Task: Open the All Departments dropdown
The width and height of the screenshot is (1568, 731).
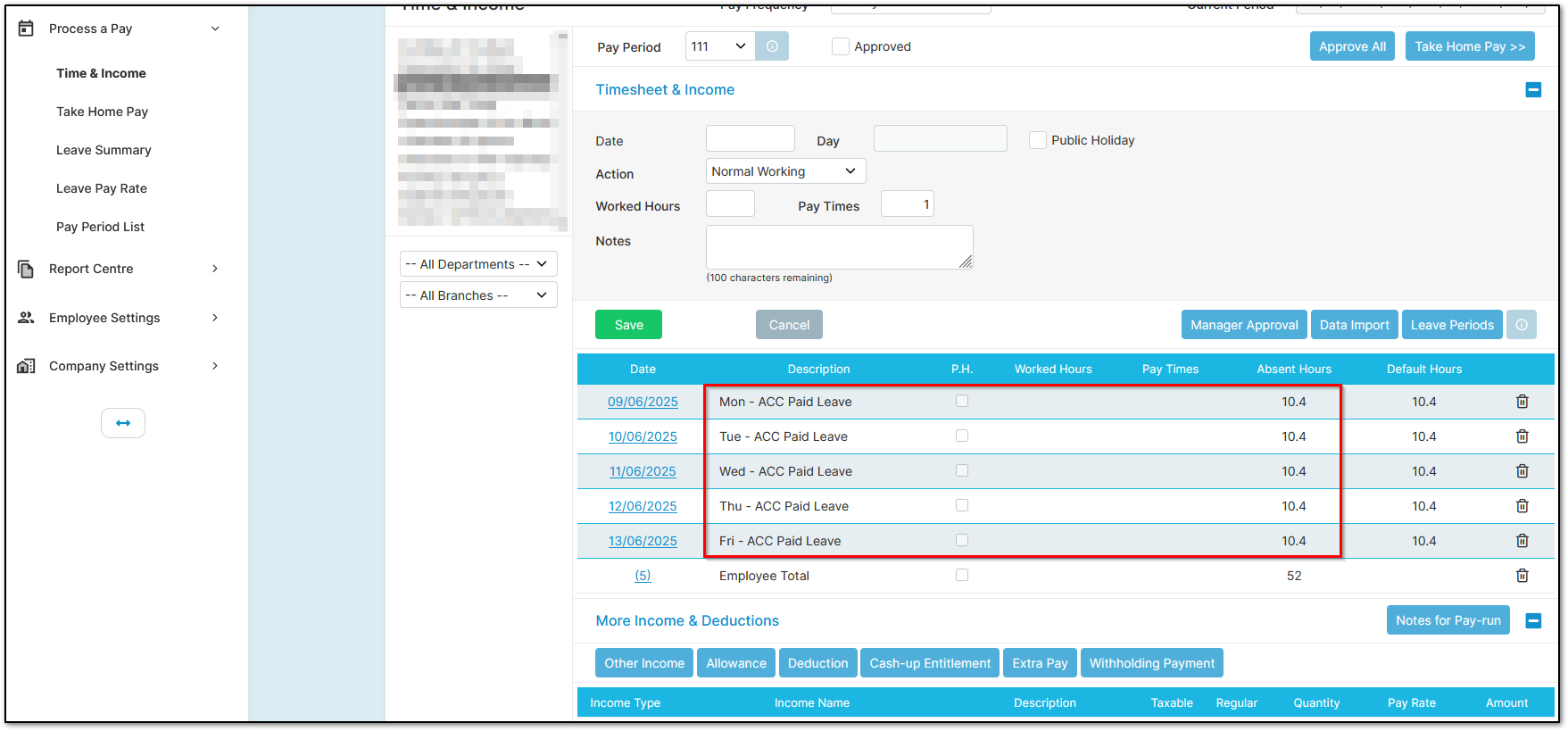Action: 478,264
